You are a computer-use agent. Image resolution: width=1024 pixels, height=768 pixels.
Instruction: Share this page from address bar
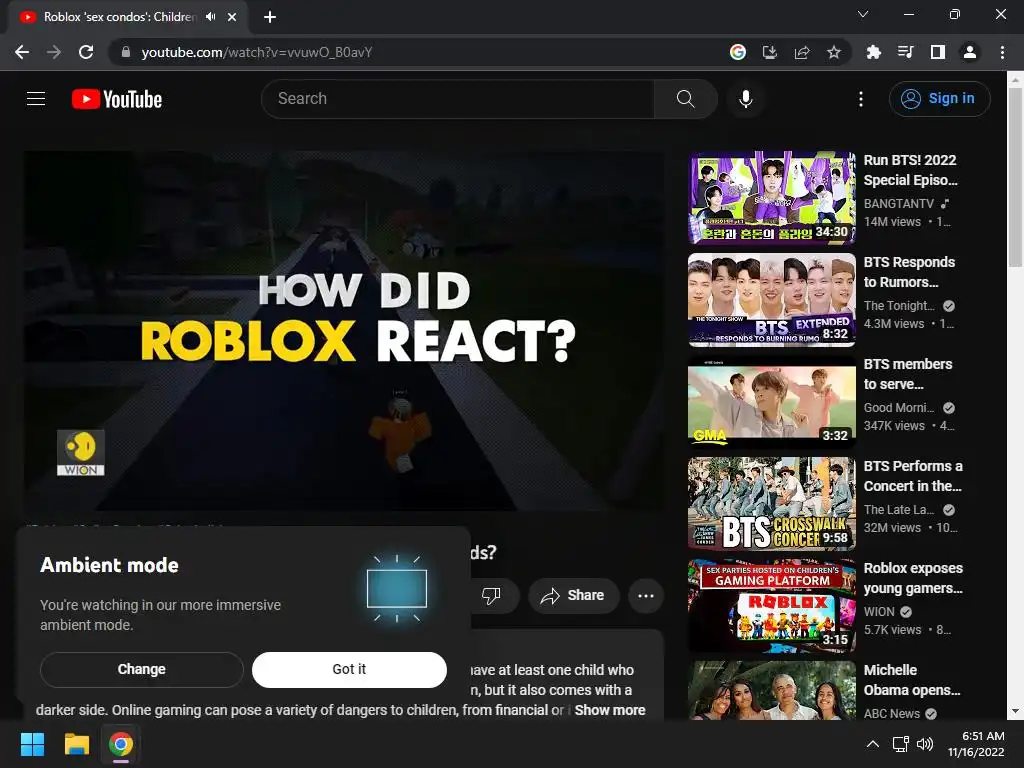point(802,52)
